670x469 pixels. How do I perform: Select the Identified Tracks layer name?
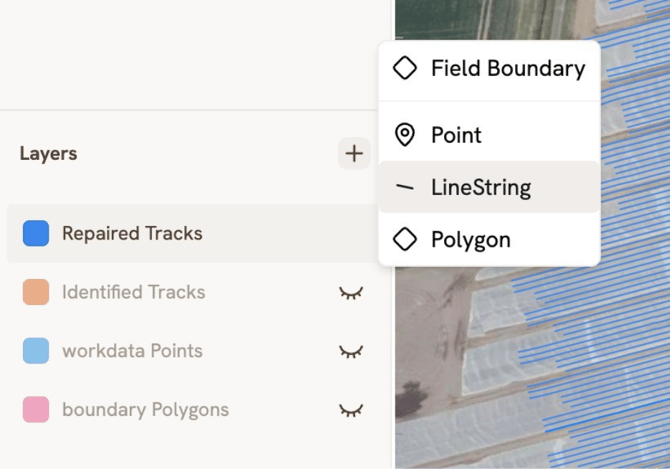click(x=133, y=292)
